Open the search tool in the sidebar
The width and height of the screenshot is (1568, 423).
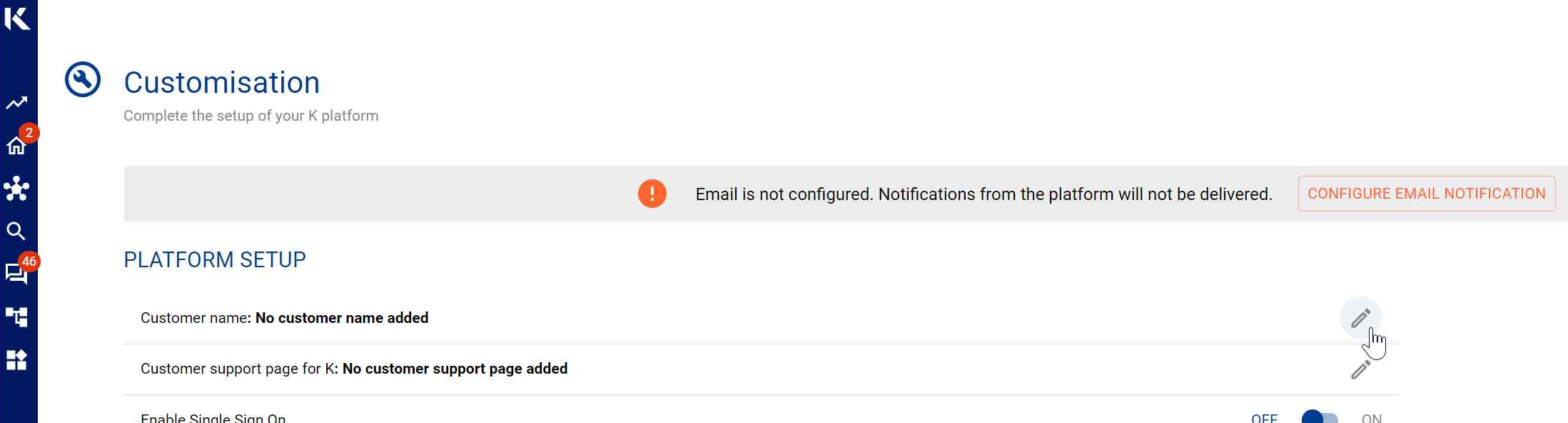tap(16, 231)
